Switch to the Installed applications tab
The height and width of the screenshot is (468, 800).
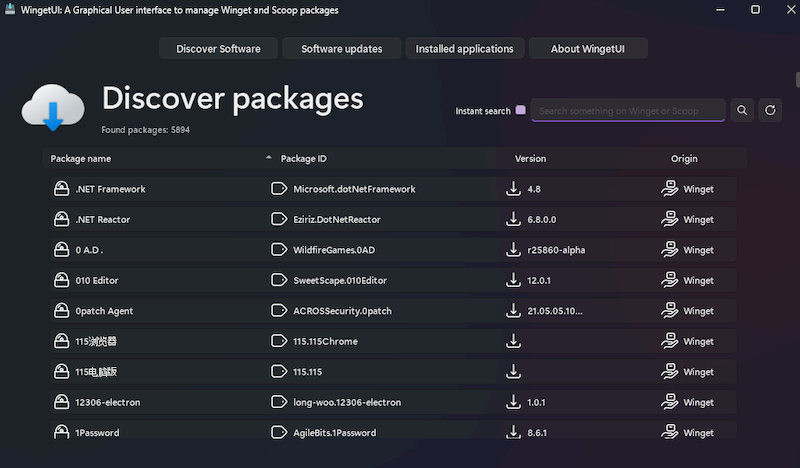[x=464, y=48]
